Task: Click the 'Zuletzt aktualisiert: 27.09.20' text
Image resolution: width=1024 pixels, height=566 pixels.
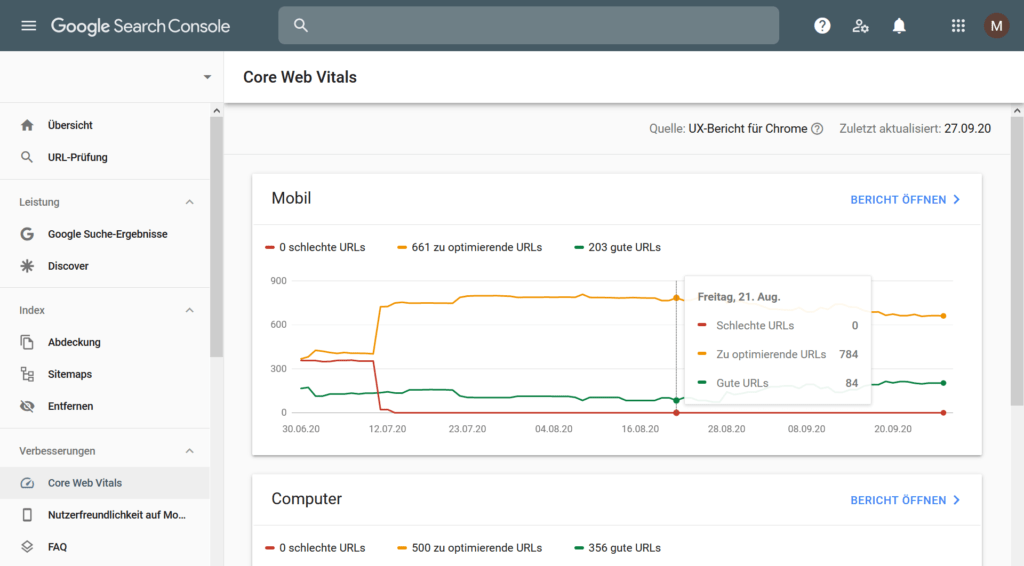Action: 915,129
